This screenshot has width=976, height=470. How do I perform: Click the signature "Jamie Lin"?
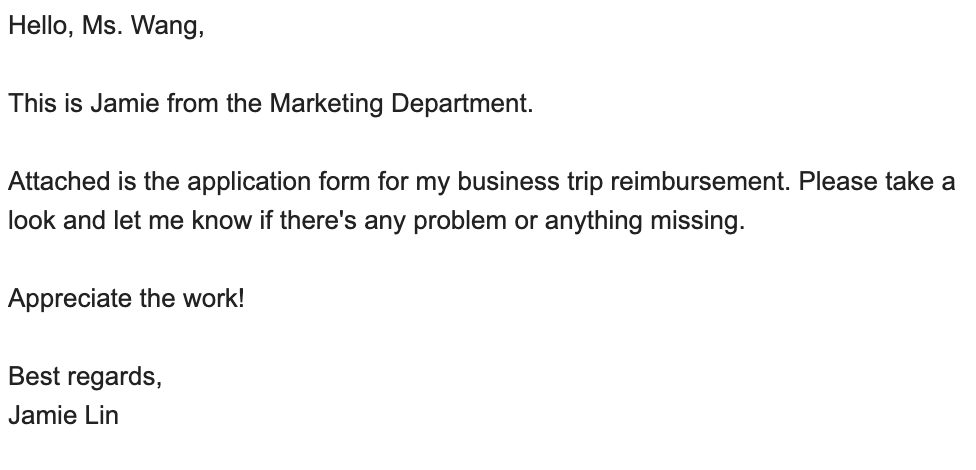(x=63, y=414)
